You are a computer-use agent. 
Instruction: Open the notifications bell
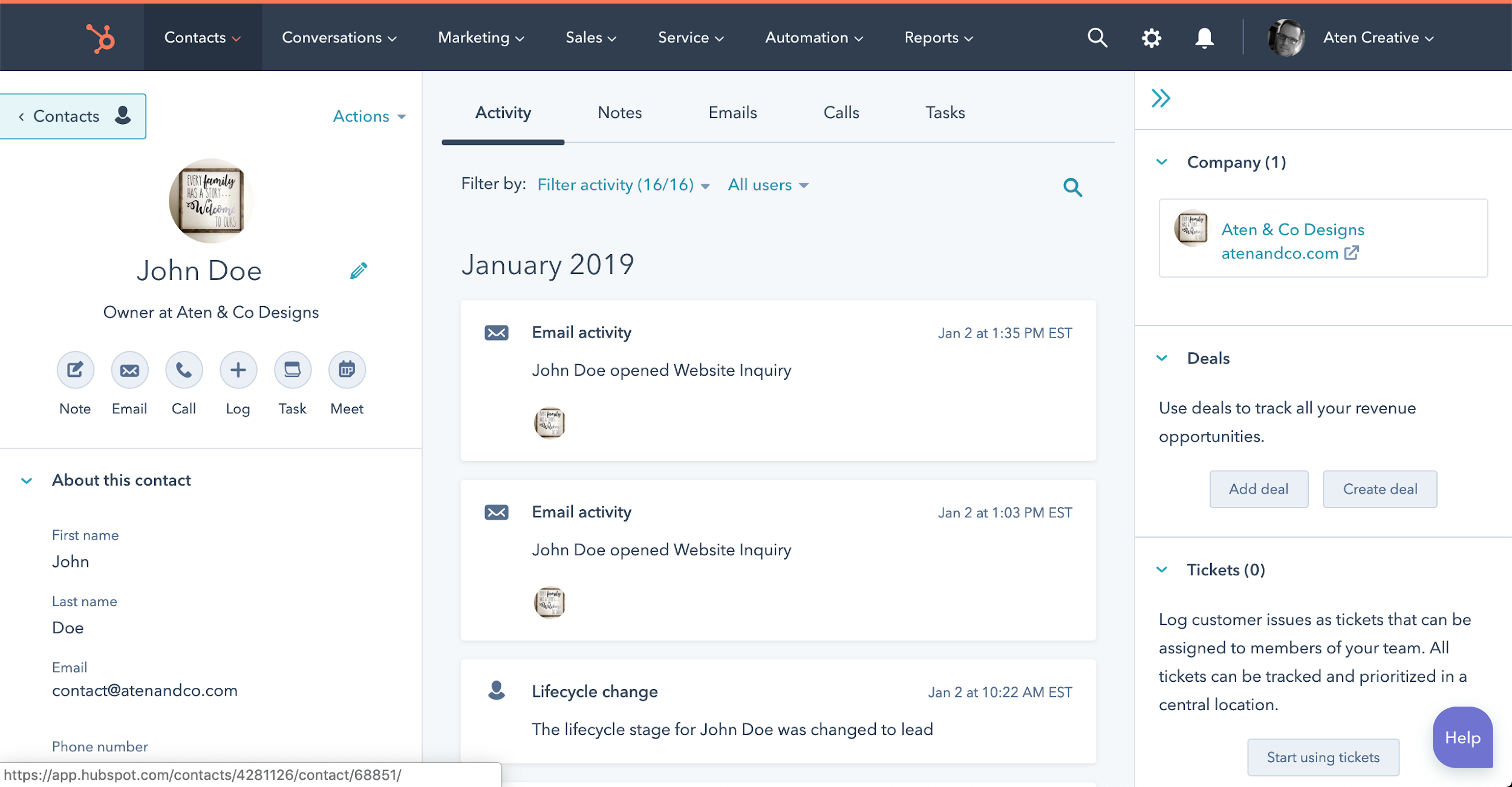point(1204,38)
